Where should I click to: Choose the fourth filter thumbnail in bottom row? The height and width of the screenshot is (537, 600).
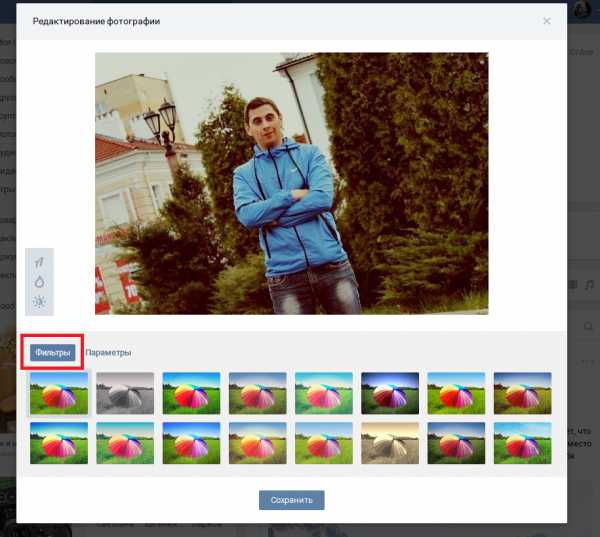(258, 443)
